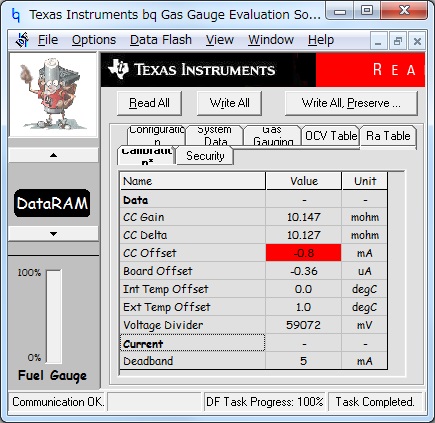Click the Value column header
Viewport: 435px width, 423px height.
pyautogui.click(x=304, y=181)
